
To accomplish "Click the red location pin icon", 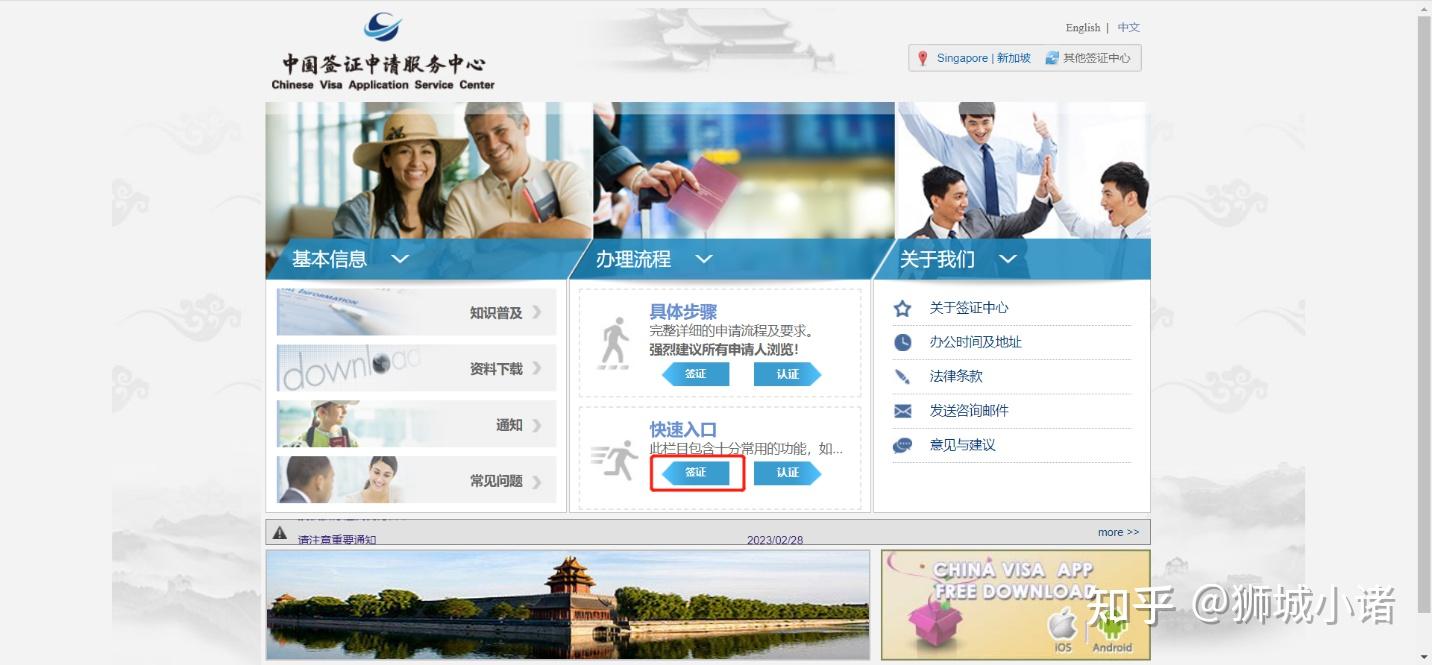I will click(923, 58).
